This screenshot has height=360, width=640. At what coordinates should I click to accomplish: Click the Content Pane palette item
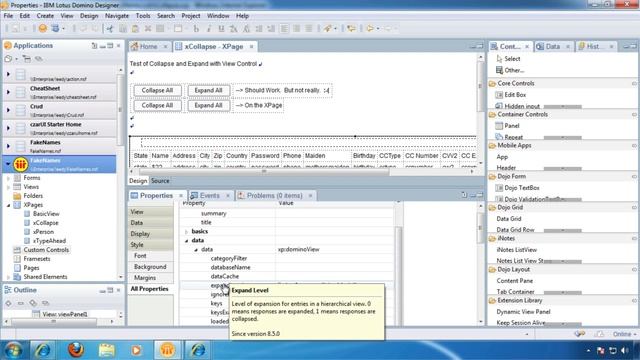pyautogui.click(x=515, y=281)
